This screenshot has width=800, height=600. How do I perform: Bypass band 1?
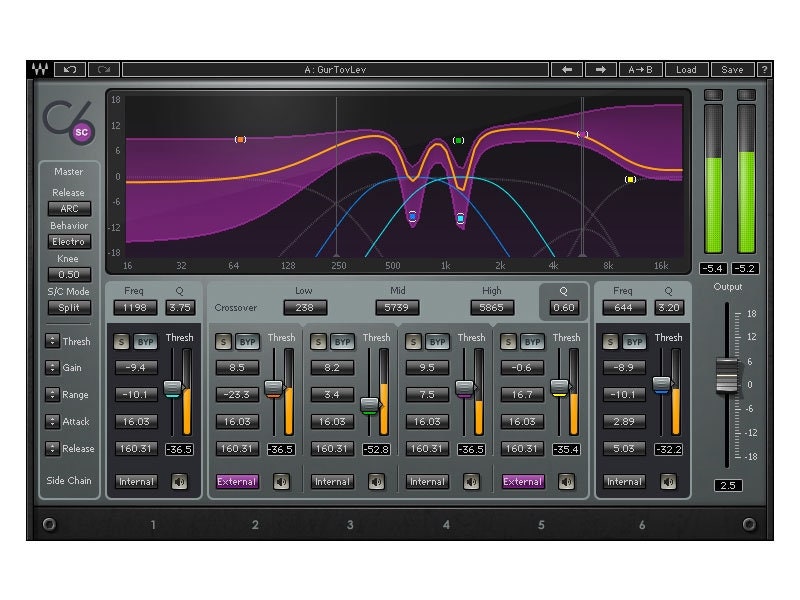click(145, 342)
